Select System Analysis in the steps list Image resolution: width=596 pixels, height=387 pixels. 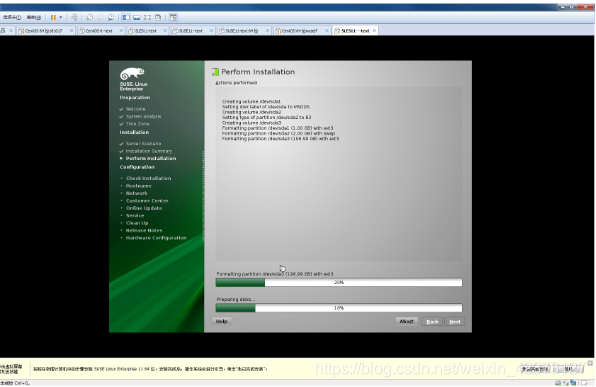[143, 117]
